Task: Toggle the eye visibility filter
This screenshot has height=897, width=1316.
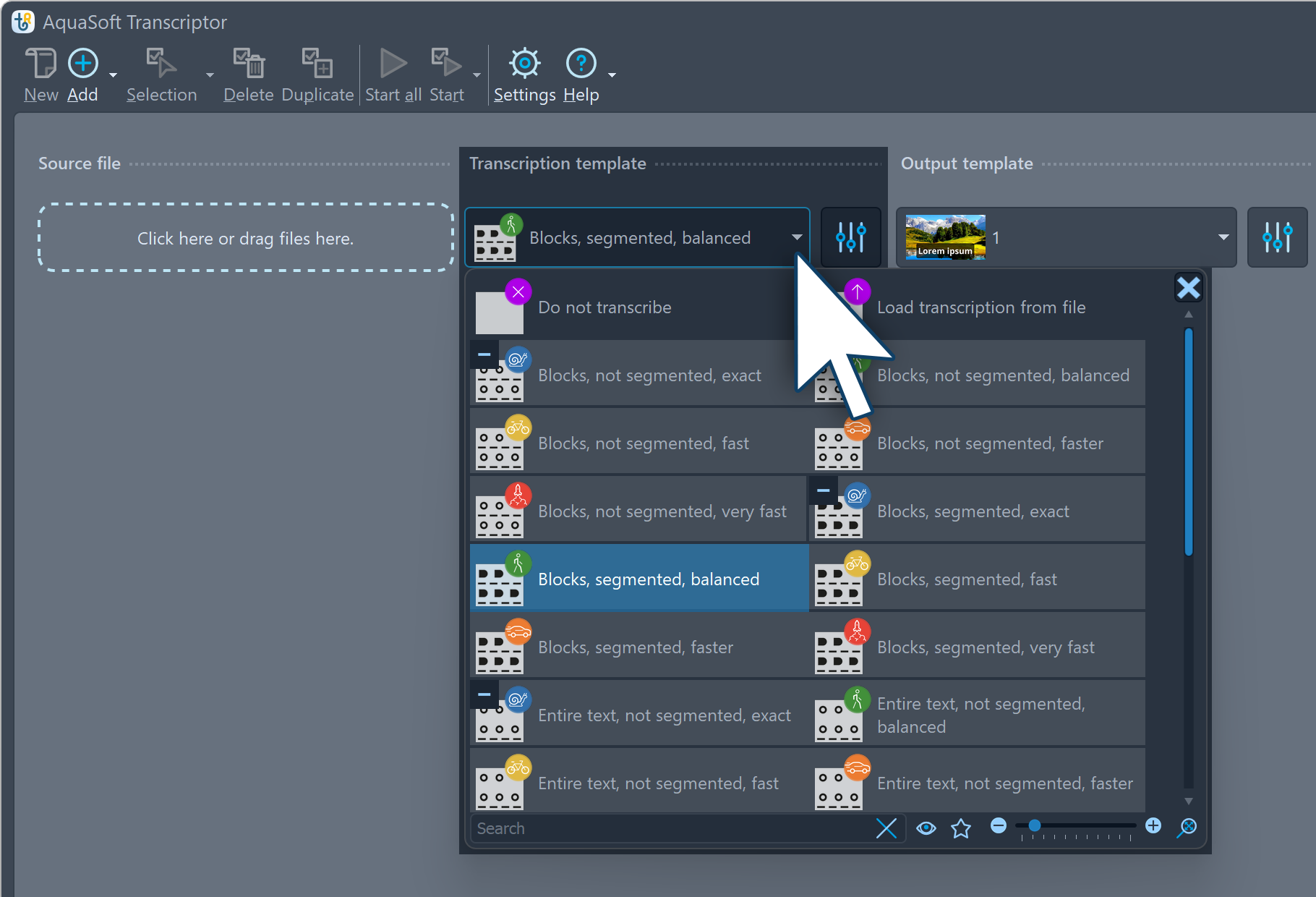Action: coord(926,828)
